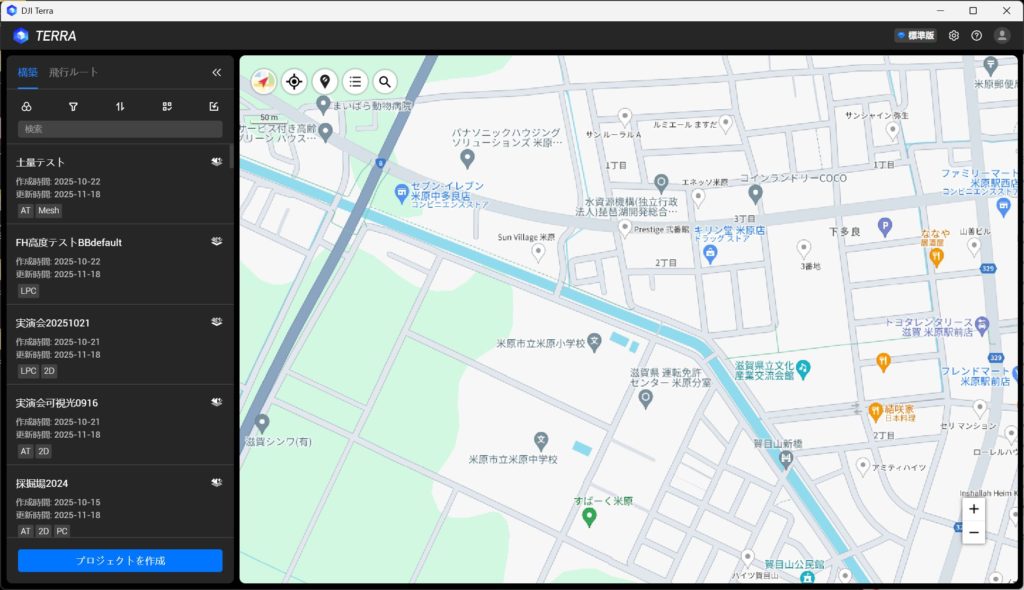1024x590 pixels.
Task: Click the 検索 search input field
Action: point(120,129)
